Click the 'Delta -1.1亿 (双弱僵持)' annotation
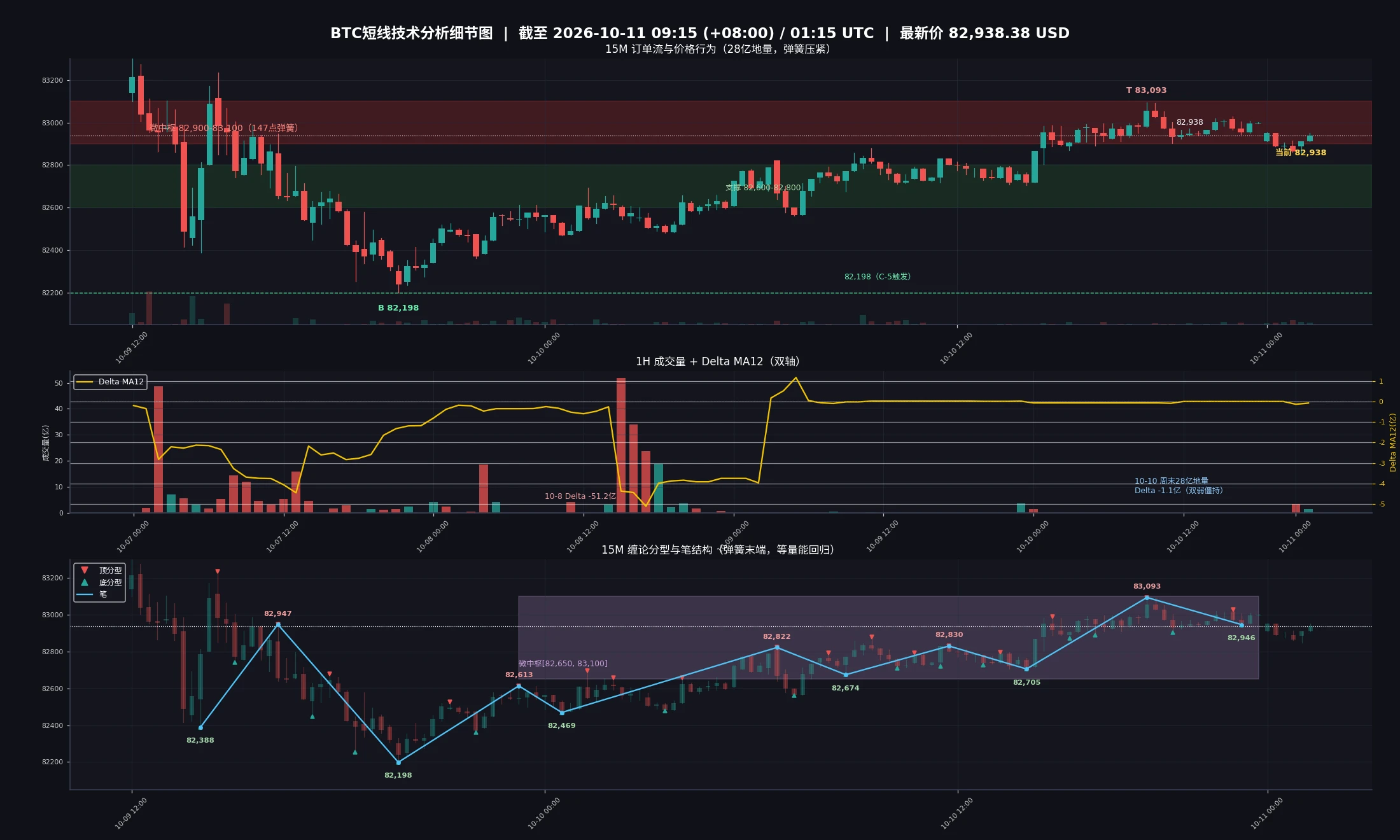The height and width of the screenshot is (840, 1400). pyautogui.click(x=1179, y=491)
